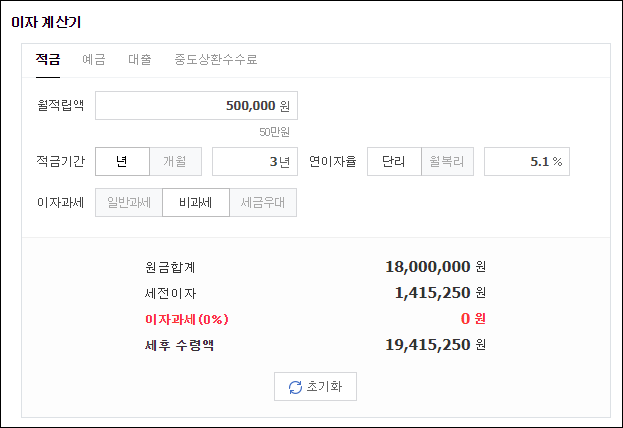Viewport: 623px width, 428px height.
Task: Click the 이자 계산기 title
Action: click(46, 22)
